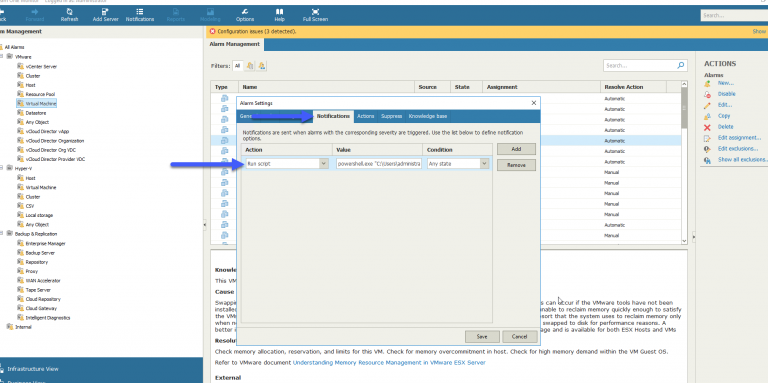768x383 pixels.
Task: Select Datastore in the VMware tree
Action: (x=32, y=113)
